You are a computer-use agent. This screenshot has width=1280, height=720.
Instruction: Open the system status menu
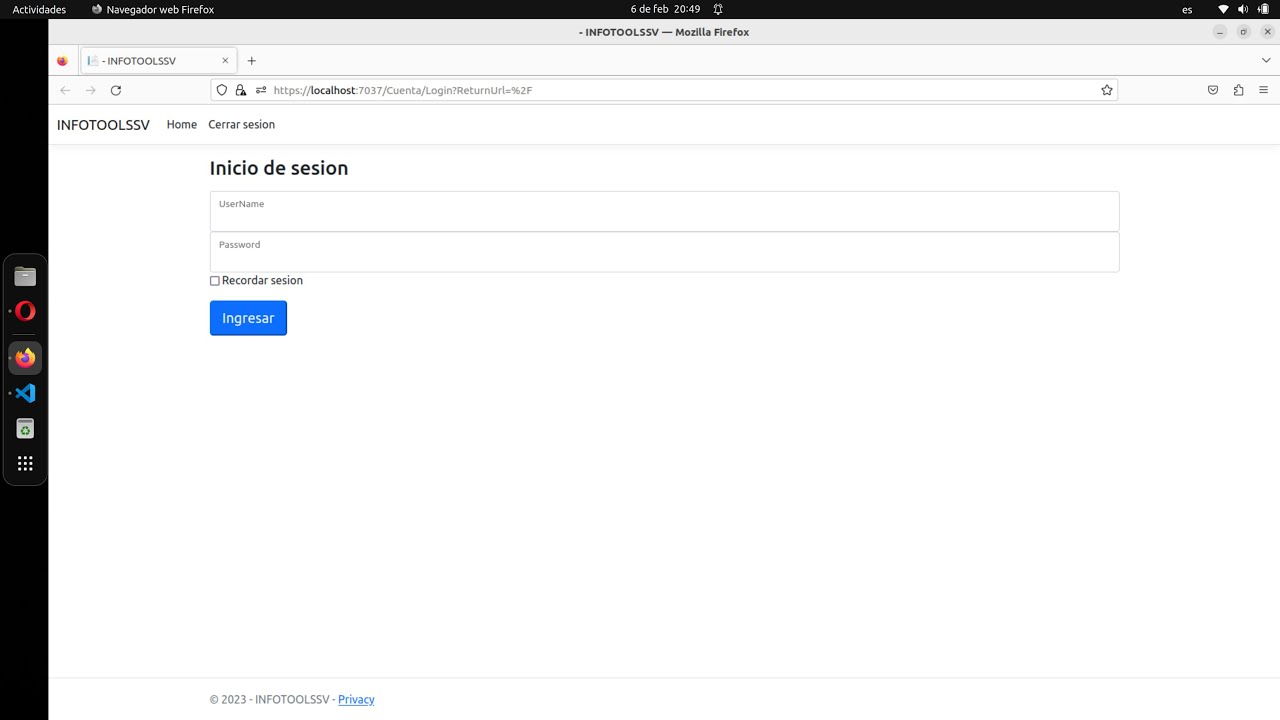(1242, 9)
